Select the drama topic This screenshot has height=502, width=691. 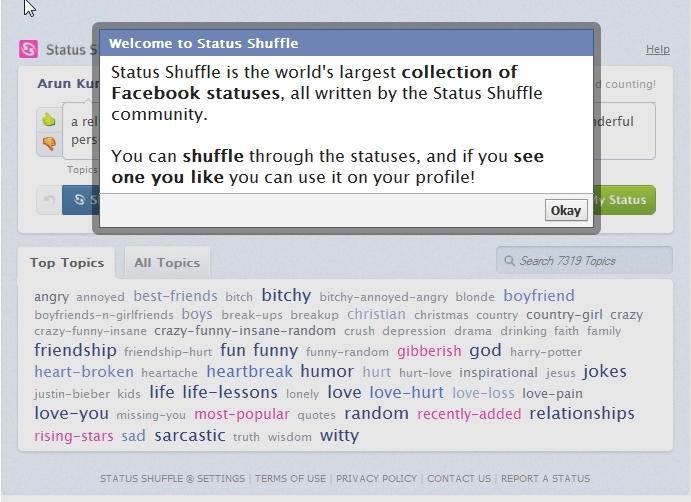coord(473,331)
